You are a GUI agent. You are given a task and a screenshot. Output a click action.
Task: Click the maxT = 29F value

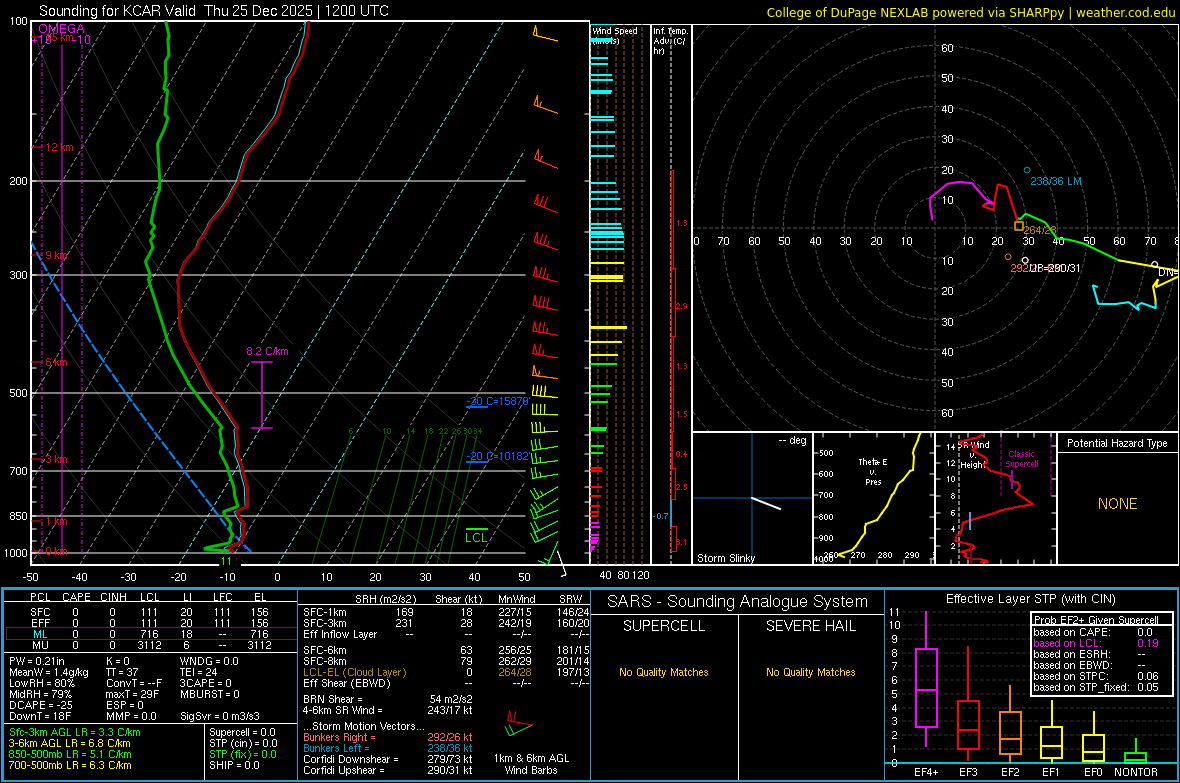(132, 694)
